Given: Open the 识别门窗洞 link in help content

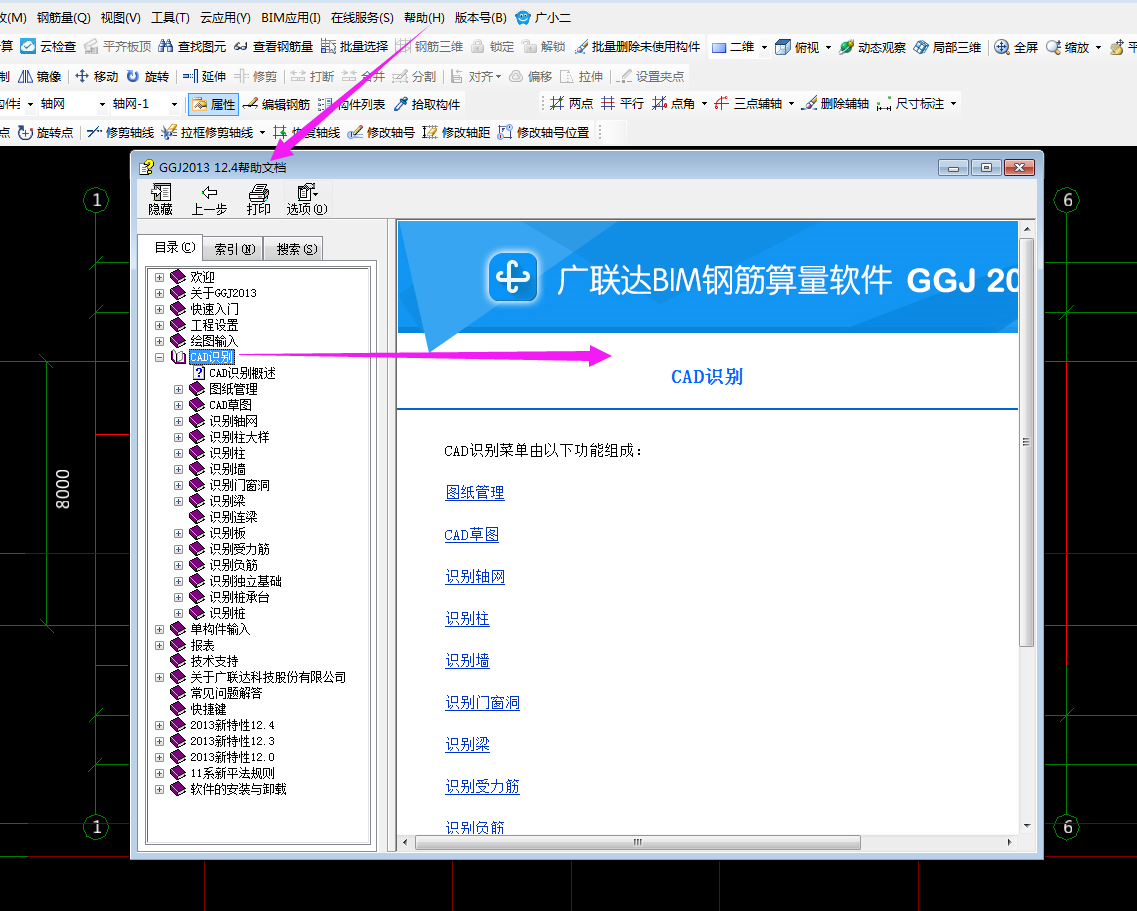Looking at the screenshot, I should [x=482, y=703].
